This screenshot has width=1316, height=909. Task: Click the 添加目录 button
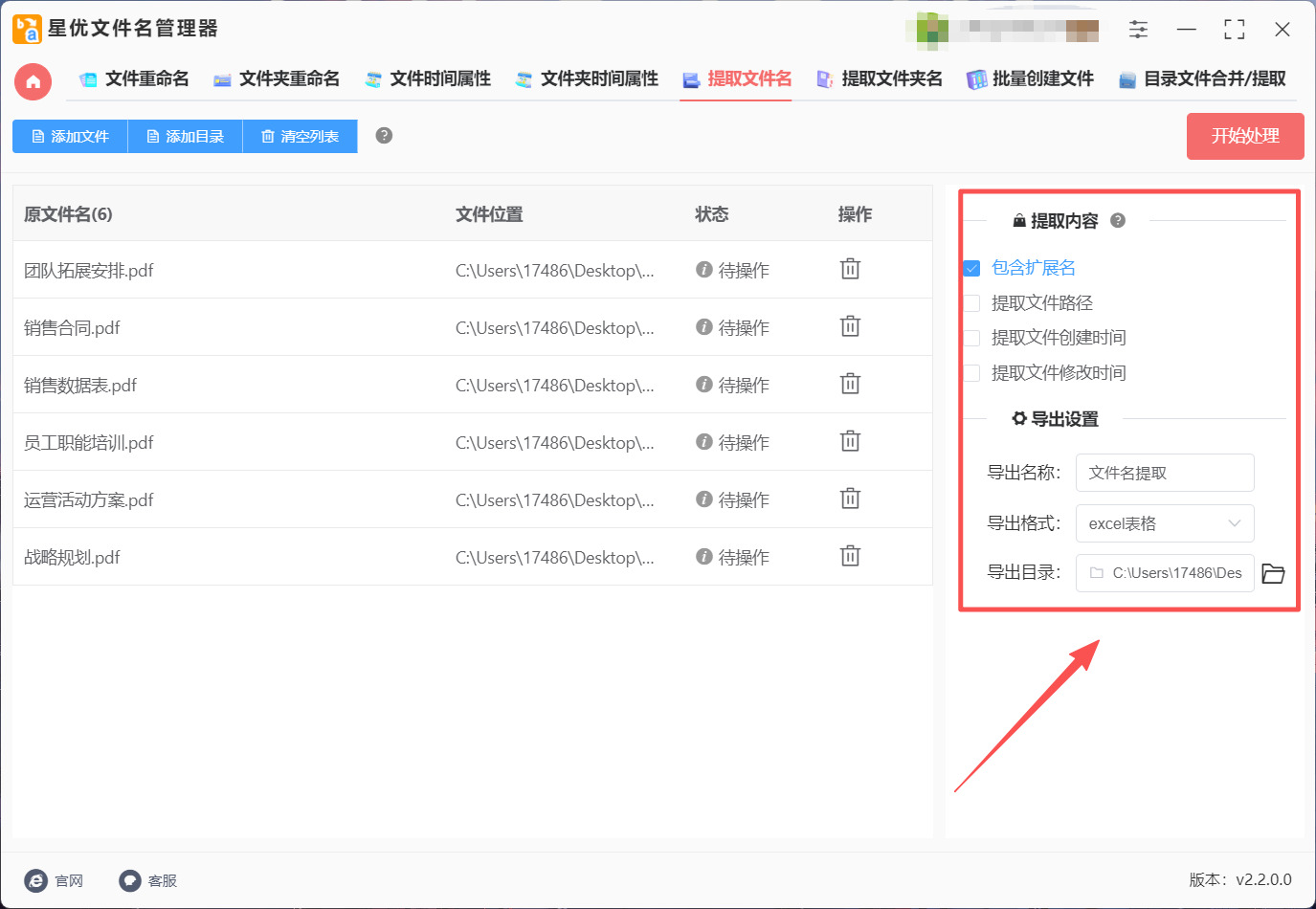[185, 136]
